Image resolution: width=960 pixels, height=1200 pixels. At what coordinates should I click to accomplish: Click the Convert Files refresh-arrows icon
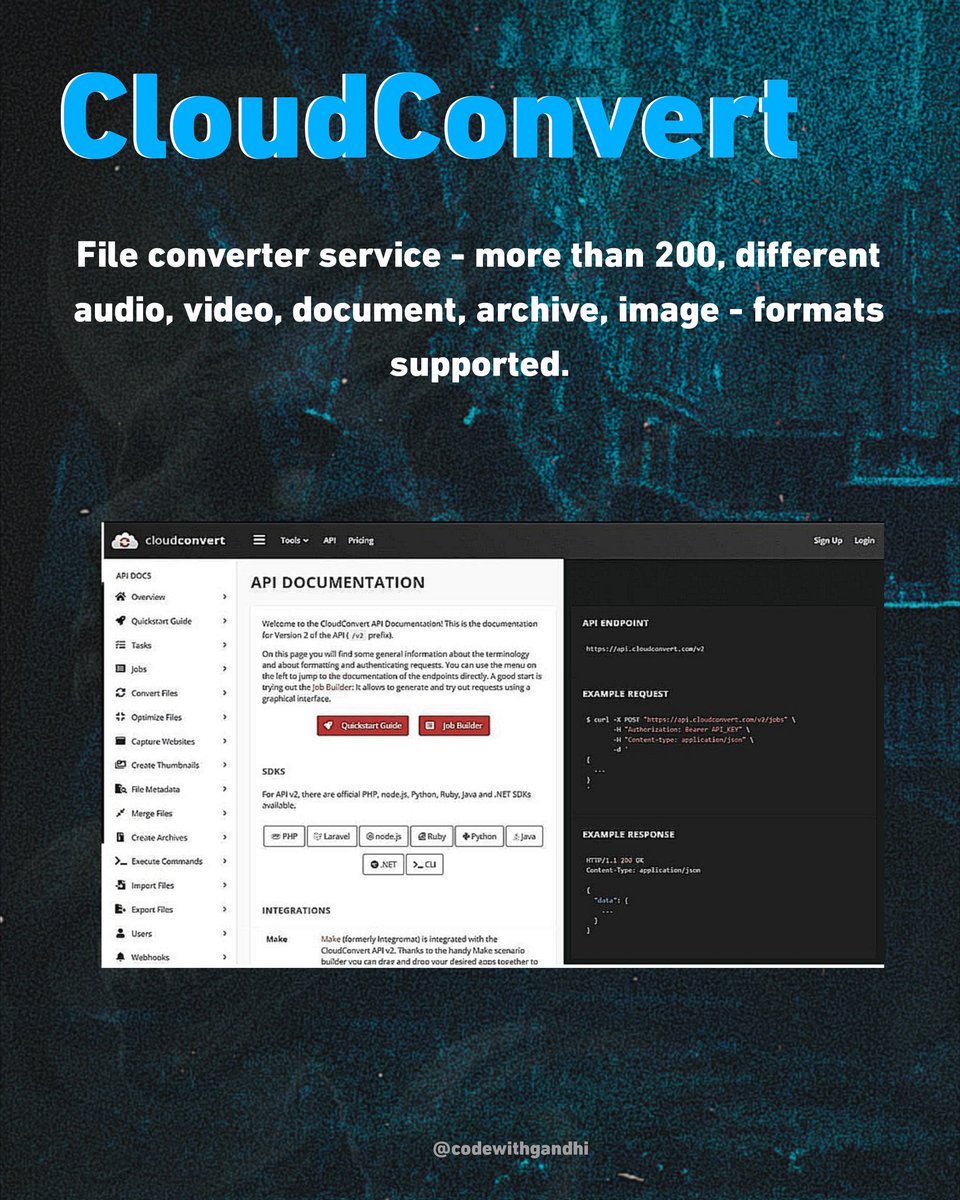[120, 693]
